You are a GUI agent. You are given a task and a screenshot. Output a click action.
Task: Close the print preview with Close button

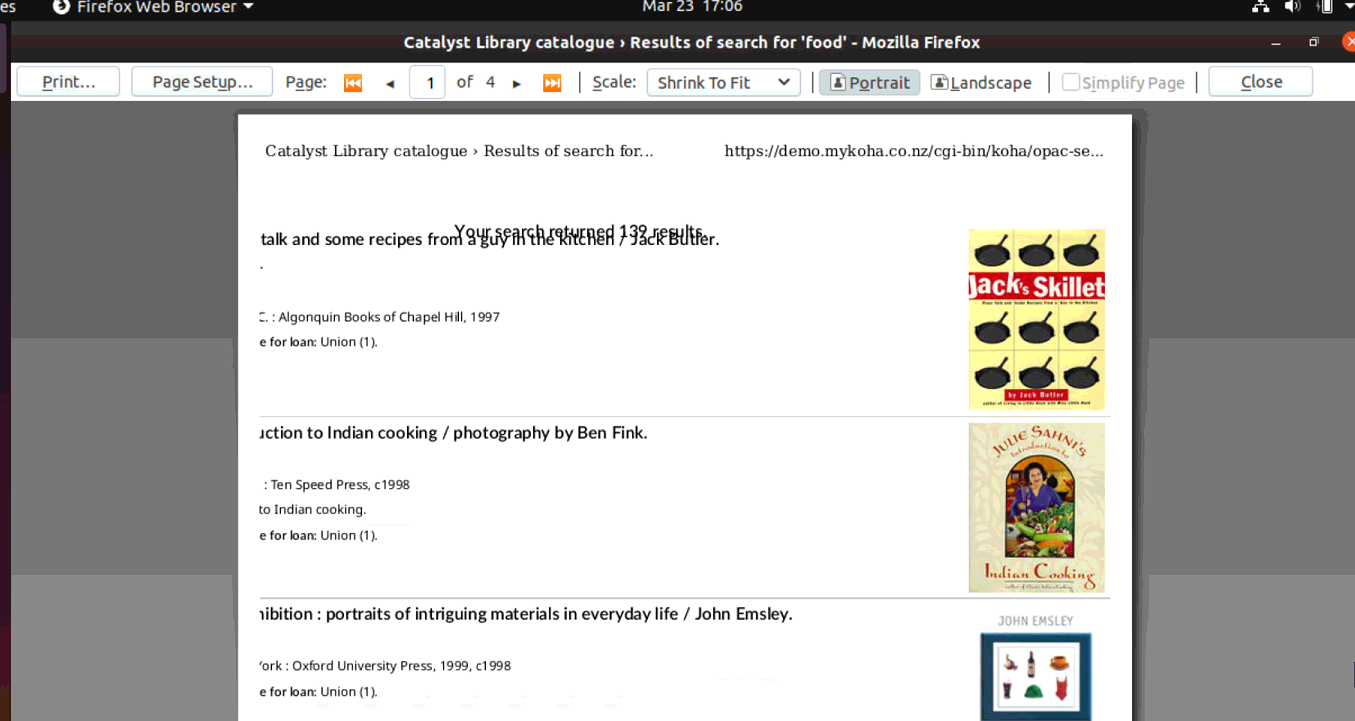click(1260, 82)
